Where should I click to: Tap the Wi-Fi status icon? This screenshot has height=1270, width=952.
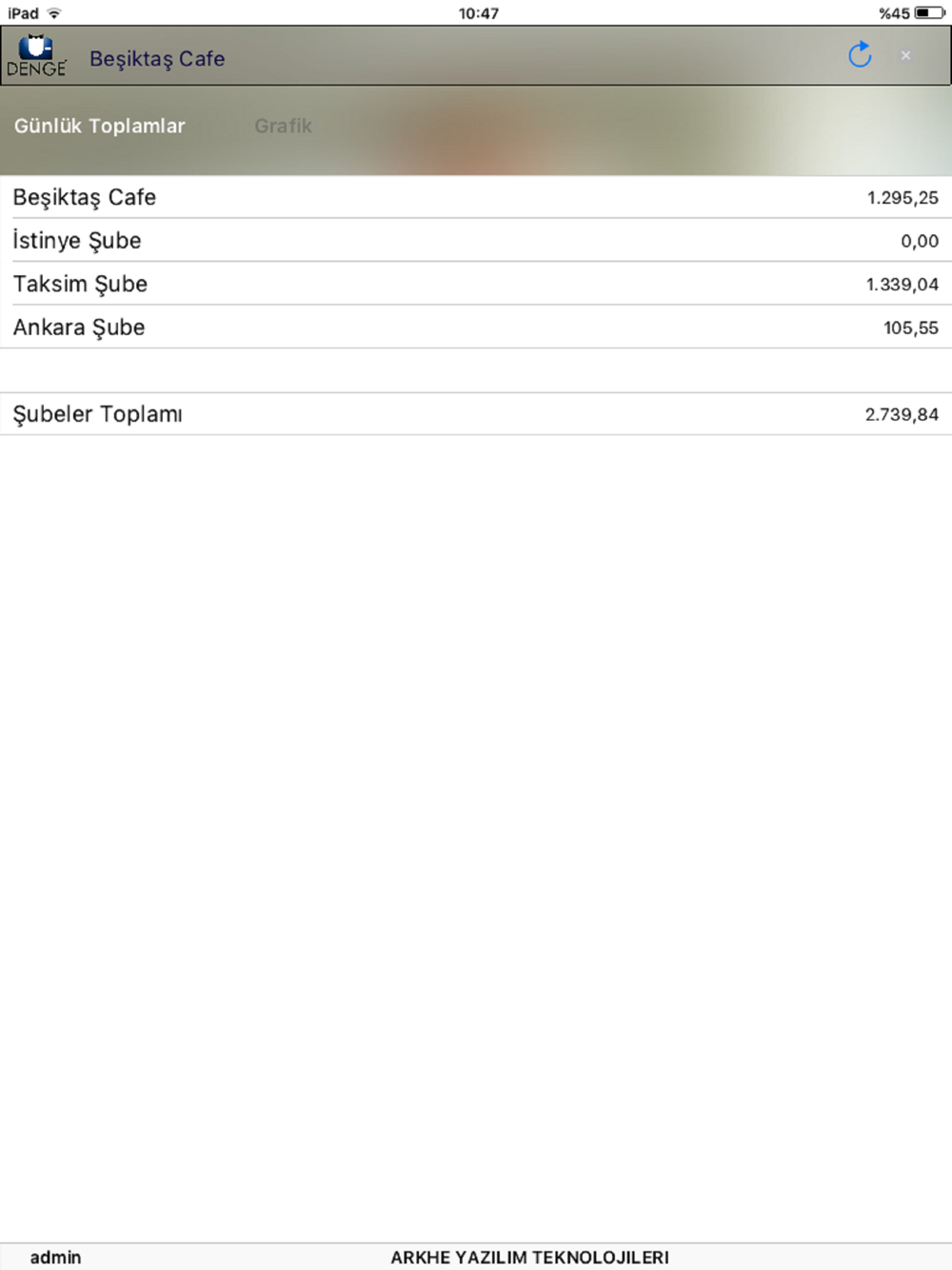[54, 13]
